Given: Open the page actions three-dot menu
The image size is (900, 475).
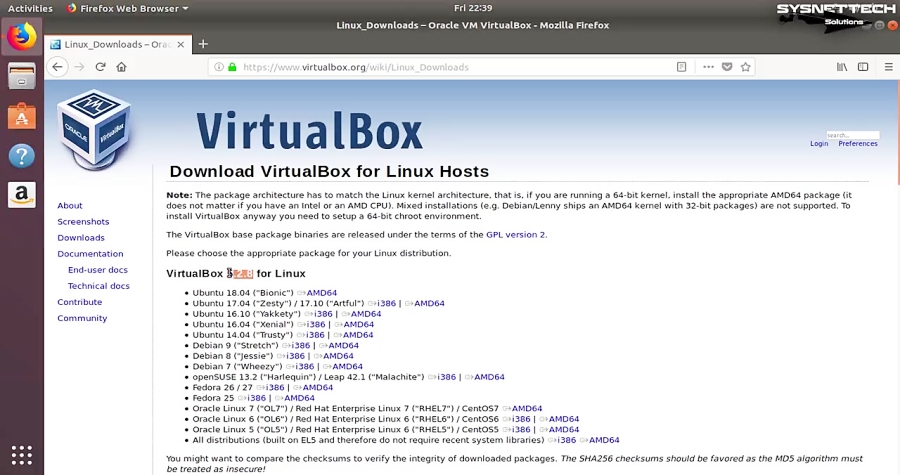Looking at the screenshot, I should [708, 67].
